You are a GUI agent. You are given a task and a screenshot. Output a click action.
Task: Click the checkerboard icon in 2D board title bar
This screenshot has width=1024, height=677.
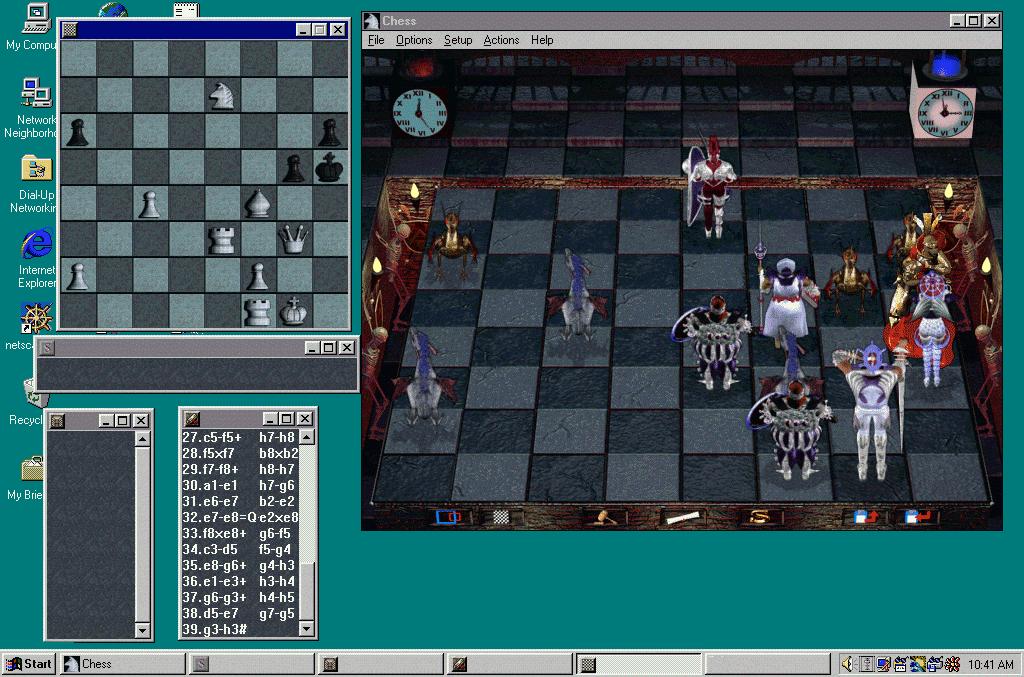tap(70, 29)
